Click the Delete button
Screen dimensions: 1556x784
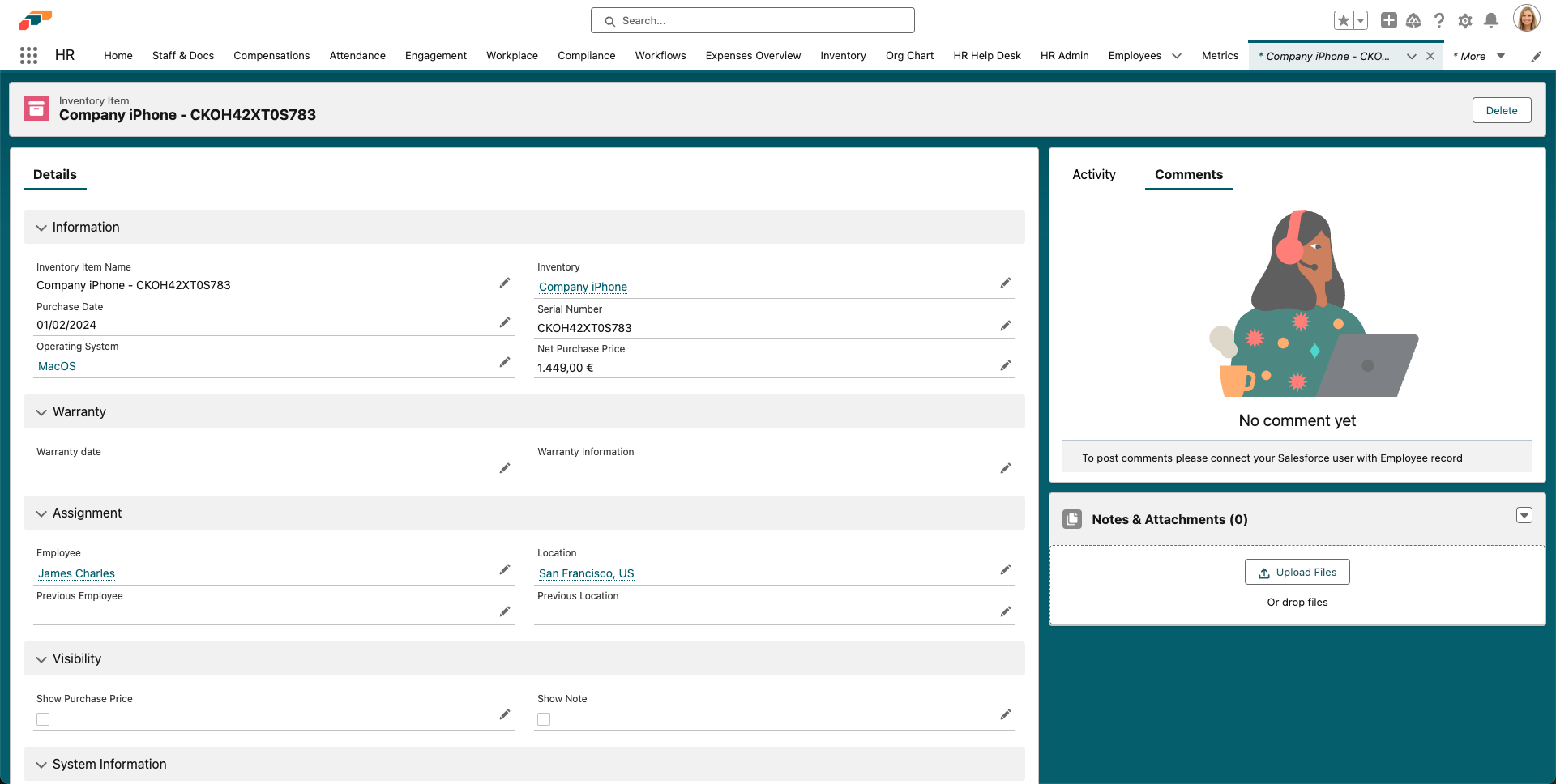pos(1502,110)
